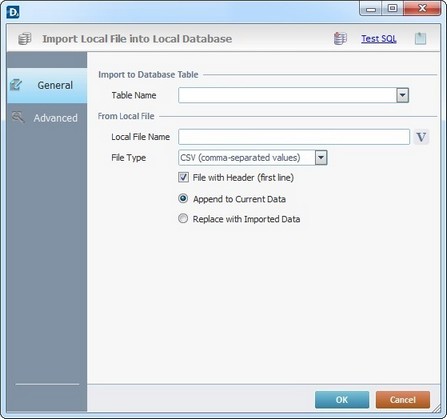This screenshot has width=447, height=419.
Task: Select Append to Current Data option
Action: point(183,199)
